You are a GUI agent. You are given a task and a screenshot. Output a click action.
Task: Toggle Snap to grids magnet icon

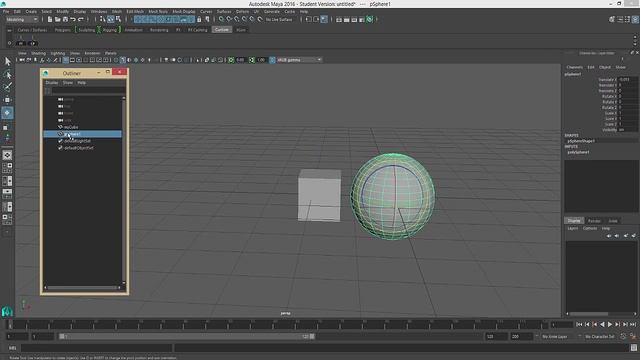coord(222,19)
